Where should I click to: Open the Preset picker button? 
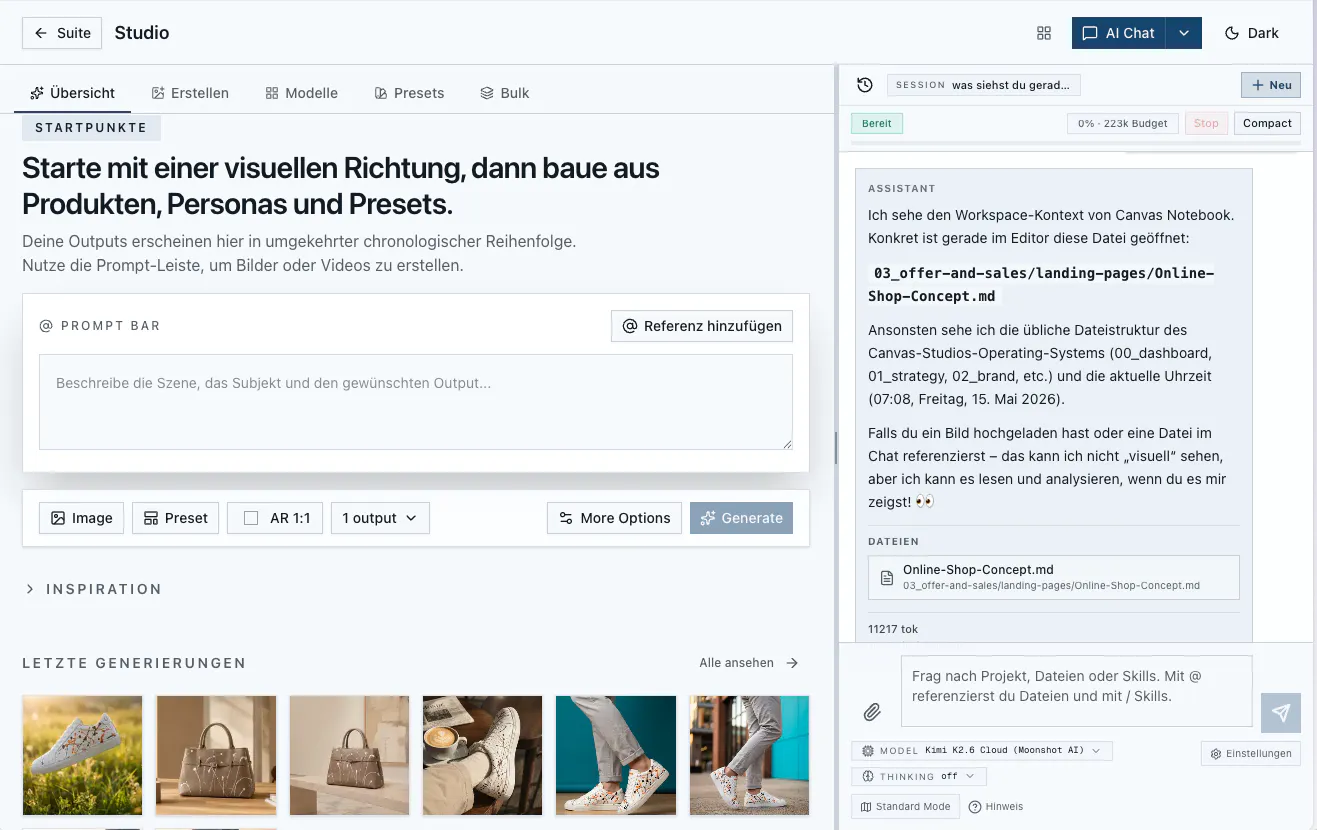tap(176, 518)
